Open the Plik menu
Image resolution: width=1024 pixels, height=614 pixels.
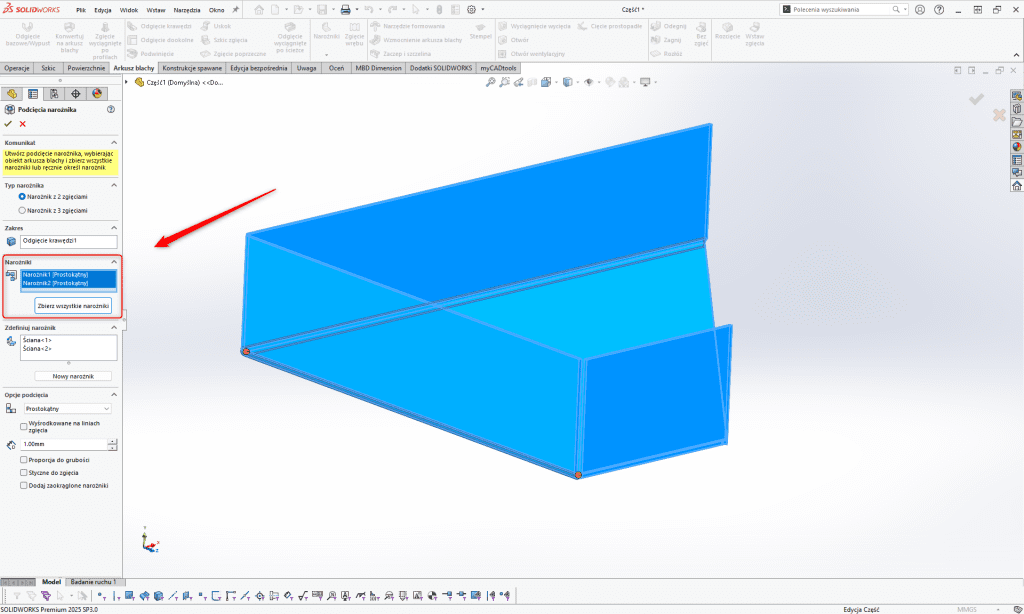pos(81,10)
